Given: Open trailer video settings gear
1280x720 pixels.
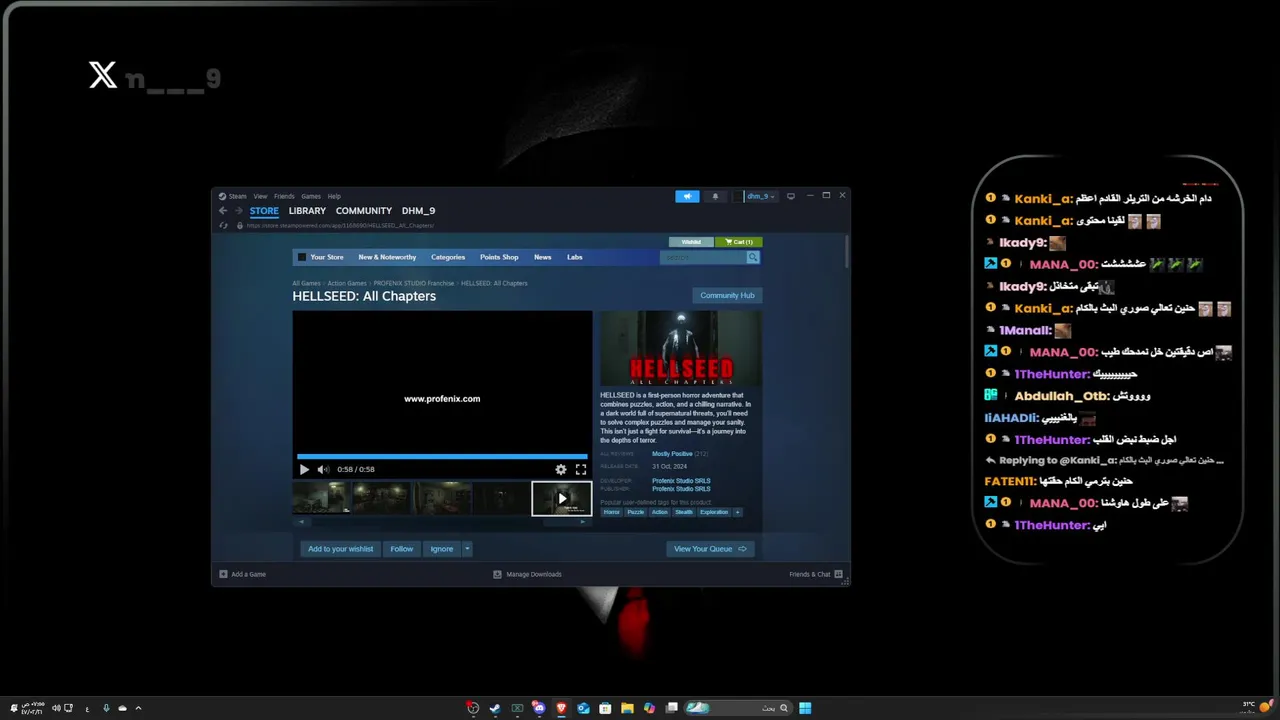Looking at the screenshot, I should [x=561, y=469].
